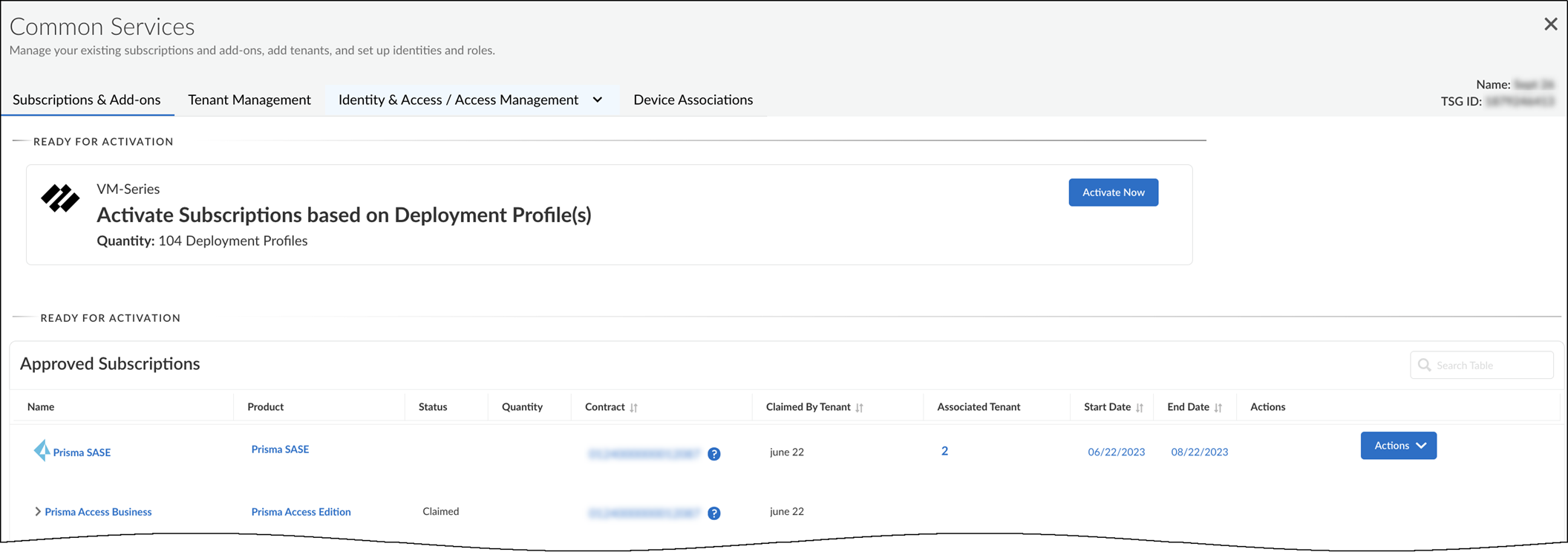
Task: Click help icon beside Prisma Access Business contract
Action: coord(713,513)
